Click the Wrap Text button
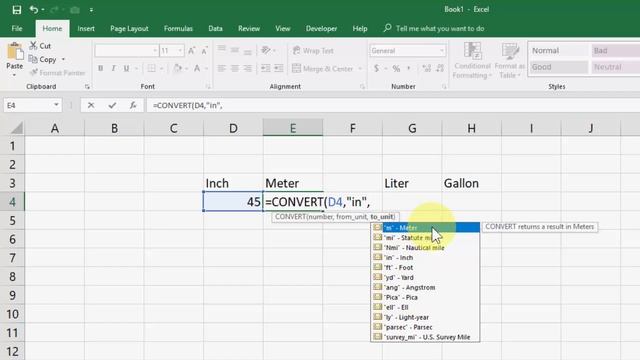640x360 pixels. pyautogui.click(x=313, y=51)
